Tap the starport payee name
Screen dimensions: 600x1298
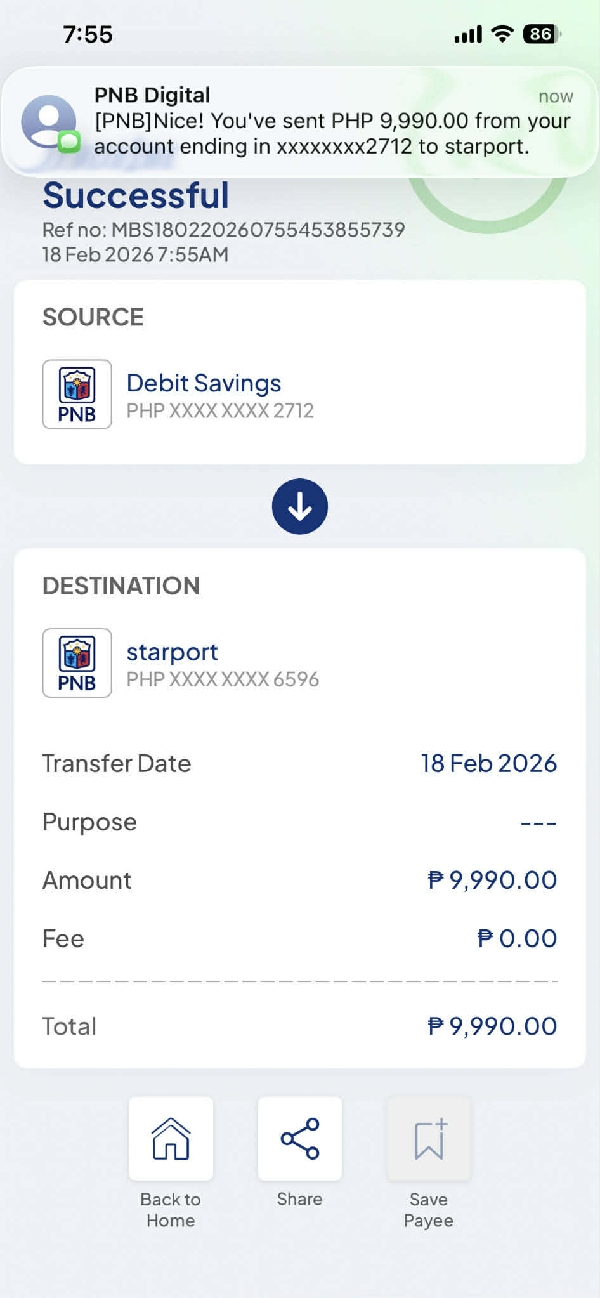172,652
